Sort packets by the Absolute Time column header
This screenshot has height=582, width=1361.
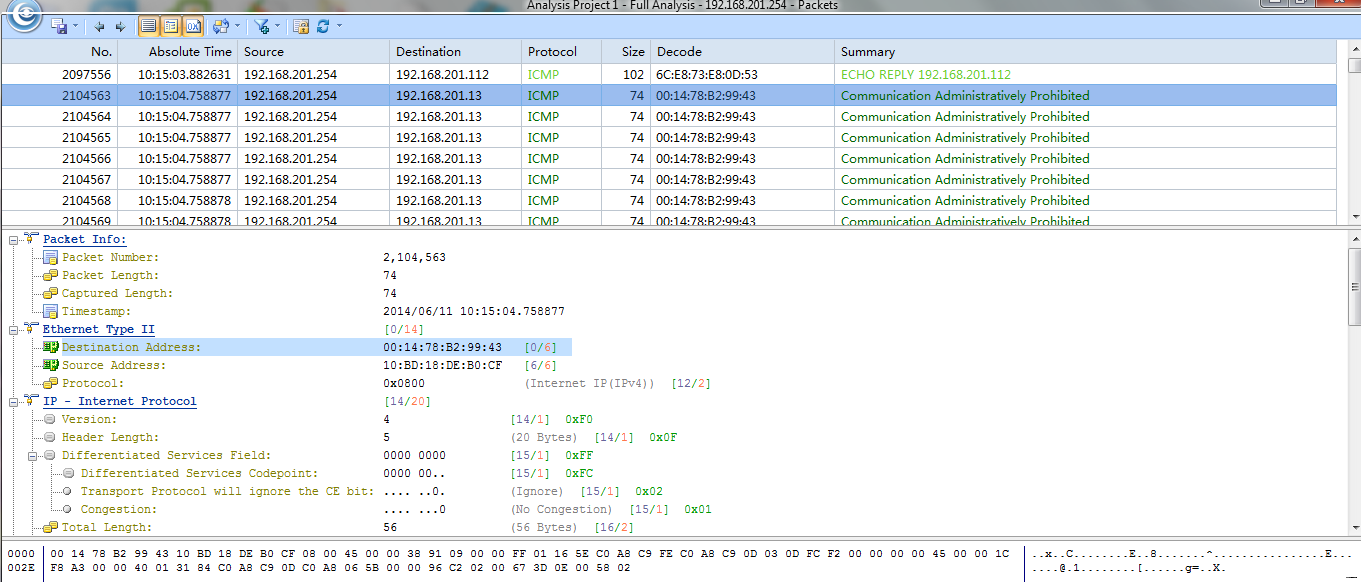pos(190,52)
